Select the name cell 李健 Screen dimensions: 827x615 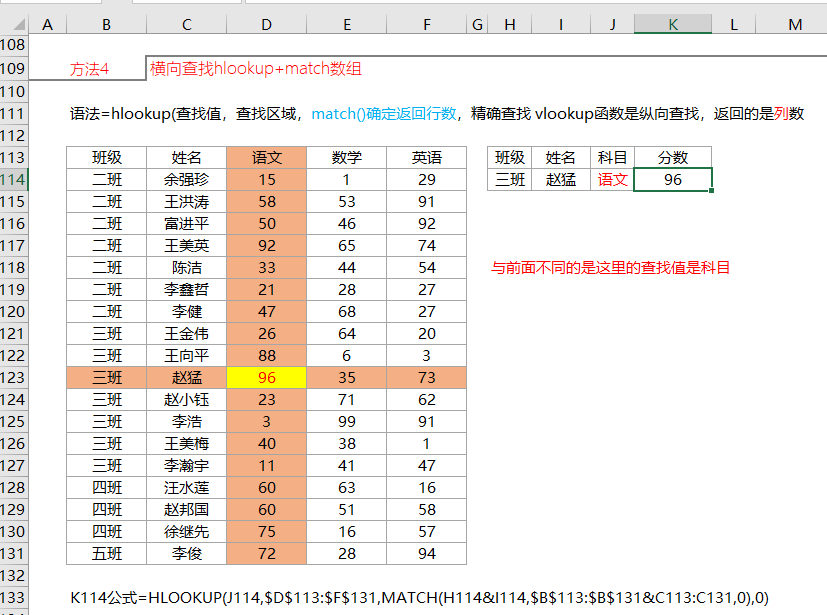click(x=186, y=312)
